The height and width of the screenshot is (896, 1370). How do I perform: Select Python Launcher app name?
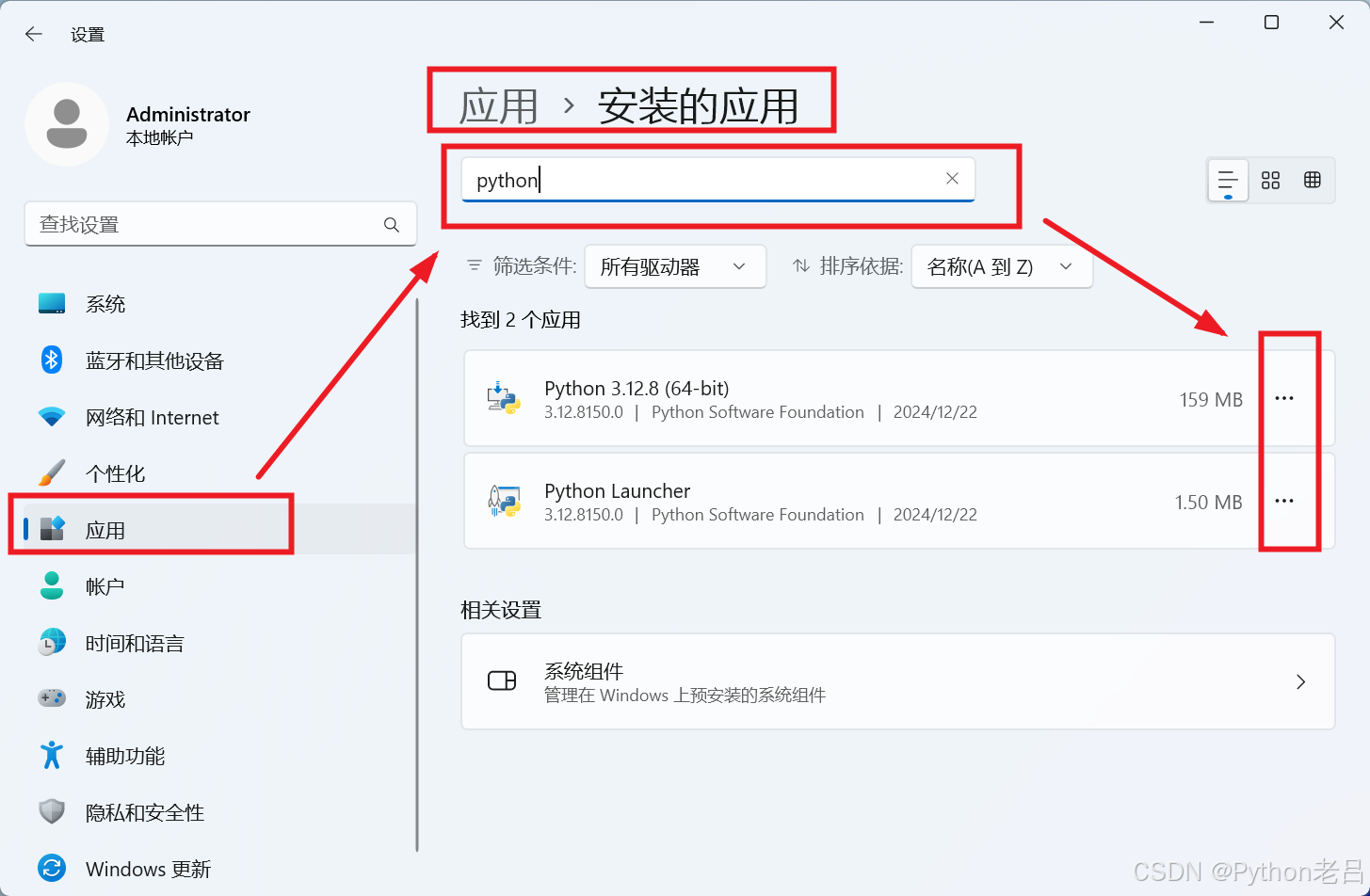(617, 490)
